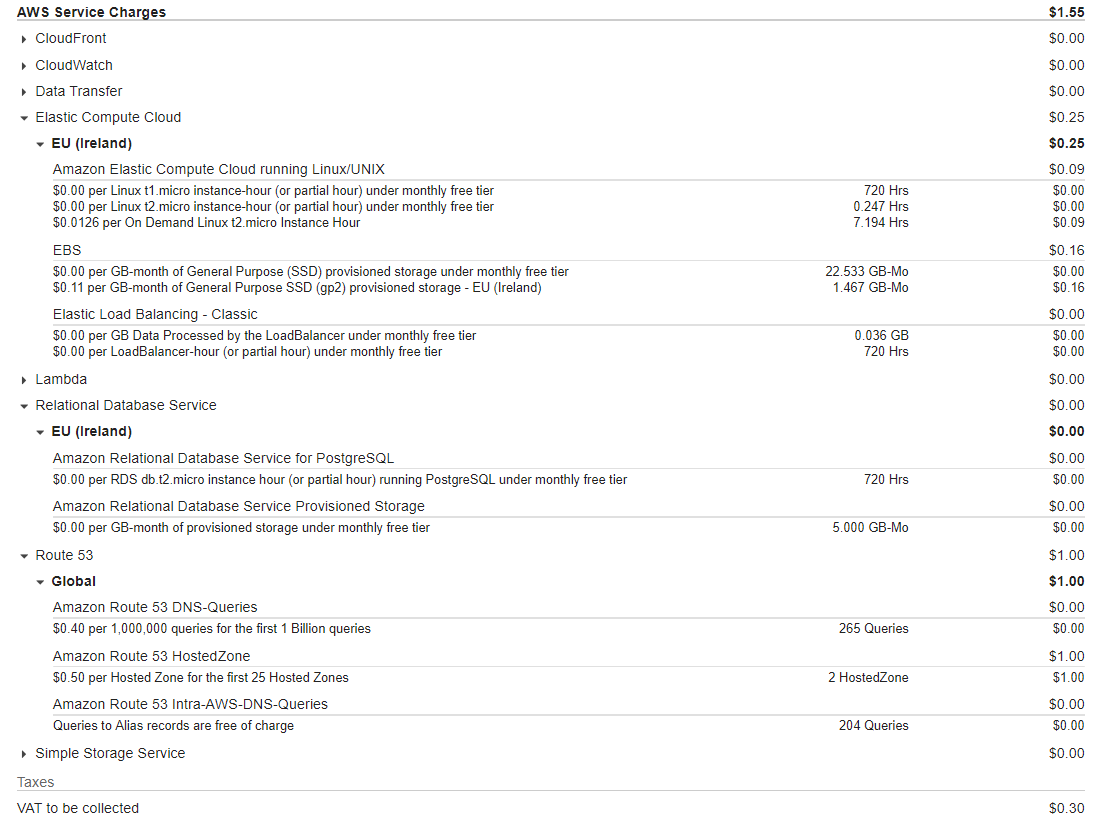This screenshot has height=829, width=1101.
Task: Collapse the Elastic Compute Cloud arrow
Action: (x=24, y=118)
